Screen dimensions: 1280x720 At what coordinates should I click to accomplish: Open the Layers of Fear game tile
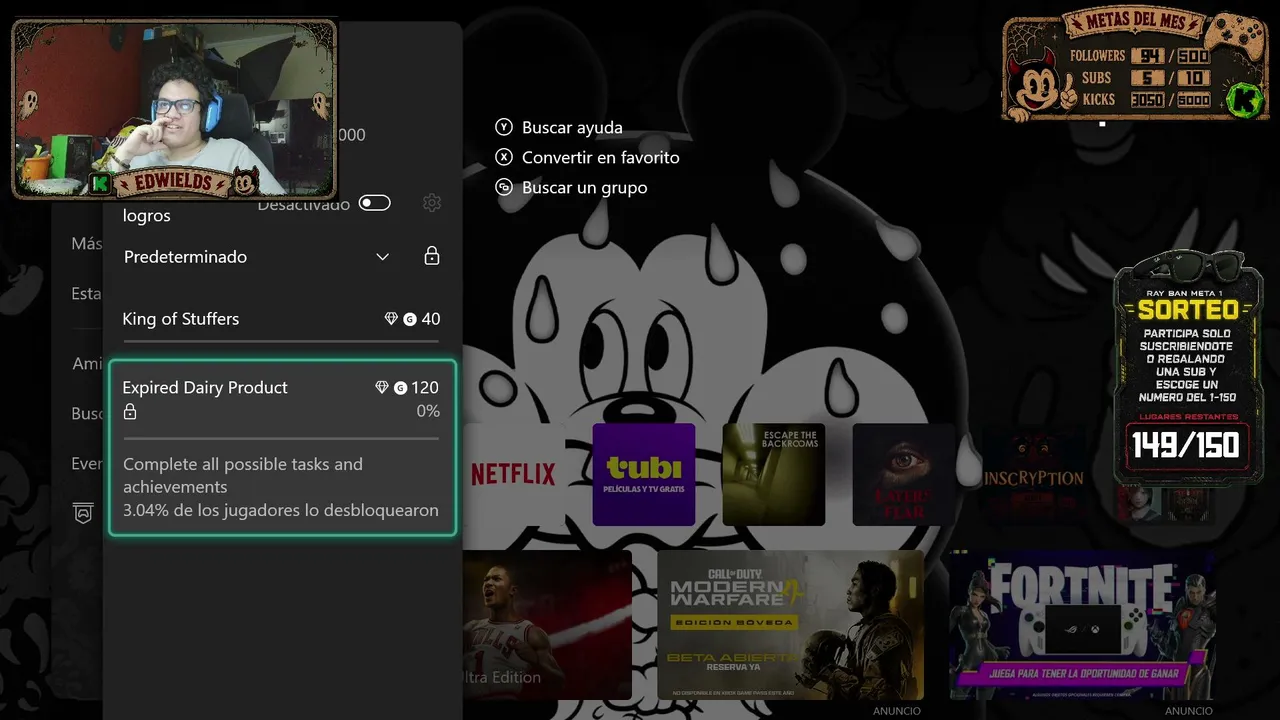[x=904, y=474]
